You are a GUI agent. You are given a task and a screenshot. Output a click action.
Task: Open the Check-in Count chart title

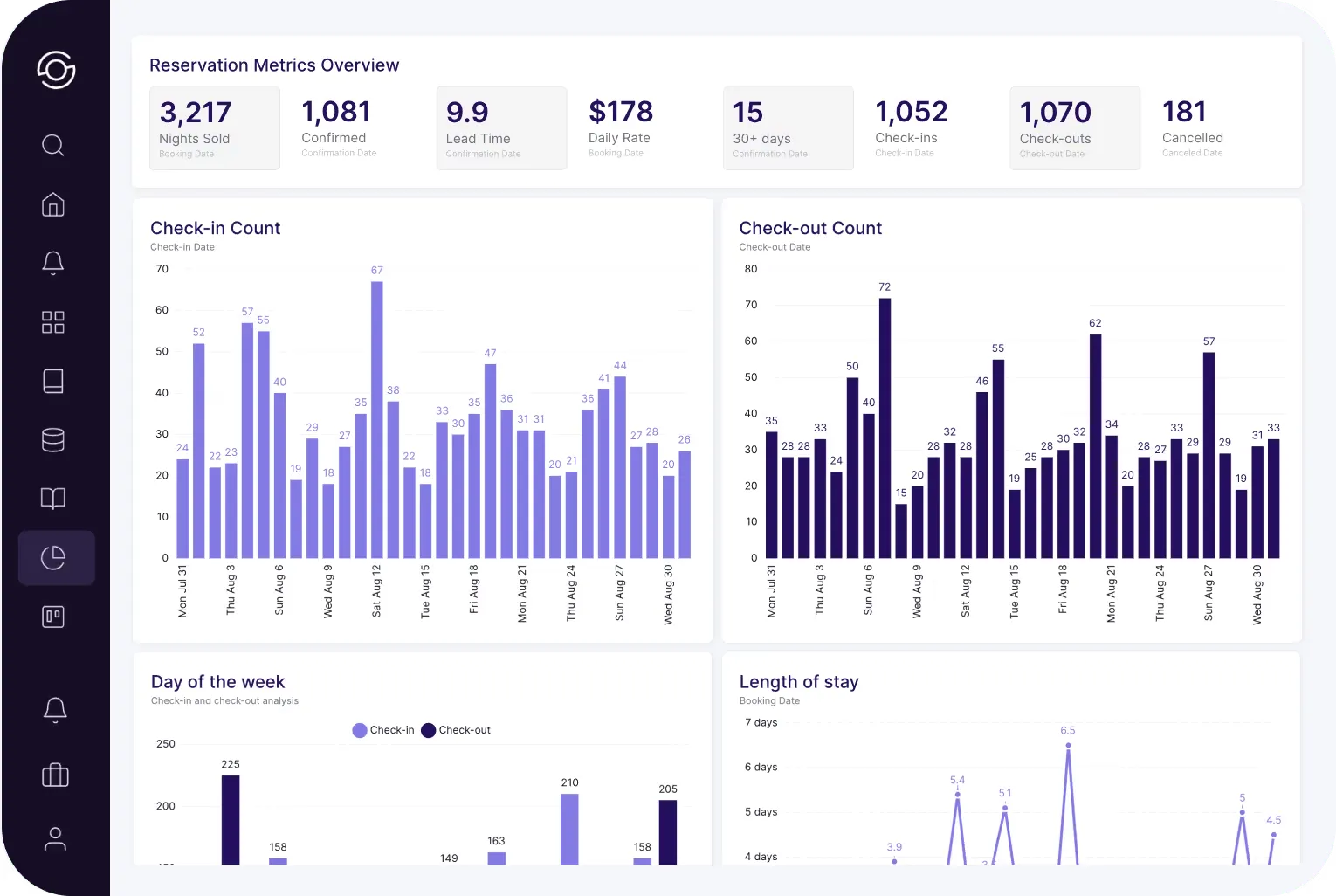click(x=215, y=228)
